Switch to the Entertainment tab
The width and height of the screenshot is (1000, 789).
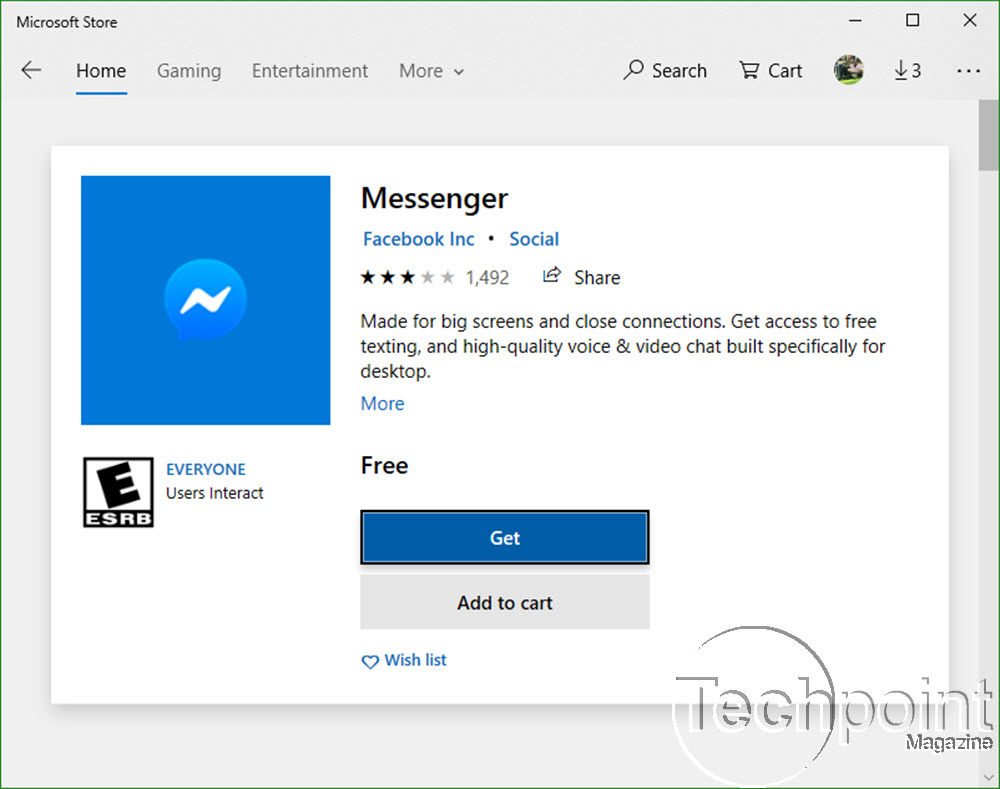(310, 71)
